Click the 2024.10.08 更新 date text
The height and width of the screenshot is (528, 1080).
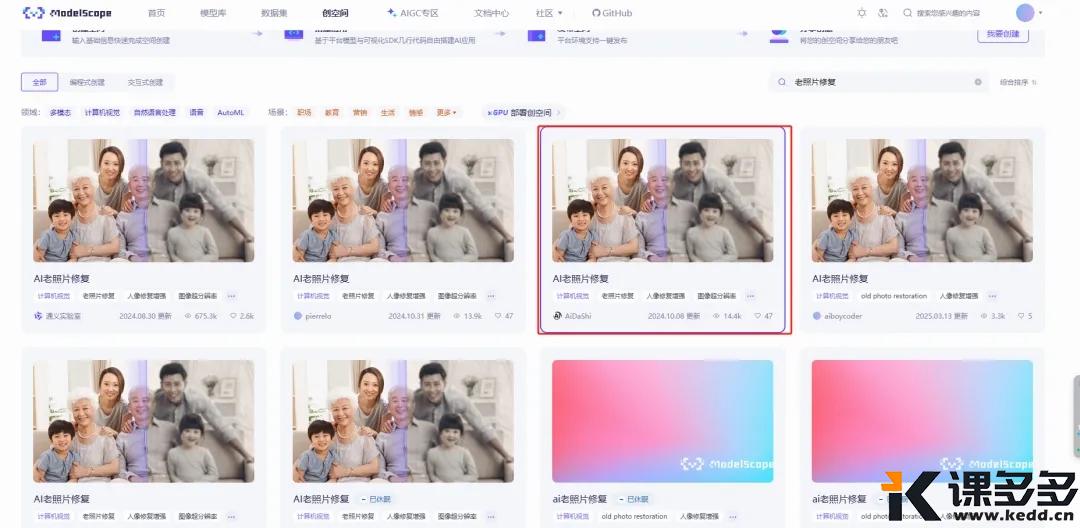(x=674, y=316)
